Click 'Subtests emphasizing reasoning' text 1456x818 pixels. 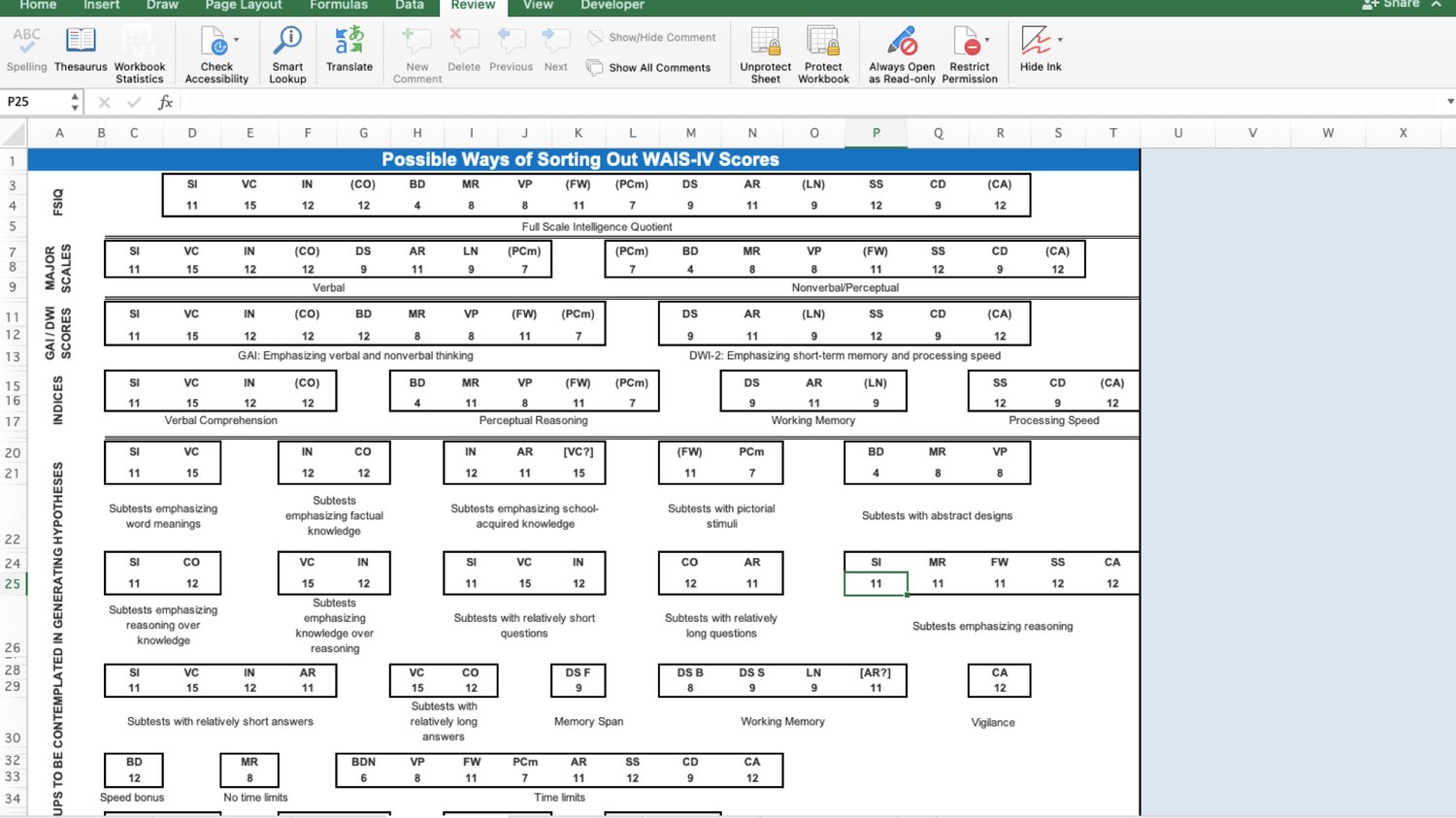(x=992, y=627)
